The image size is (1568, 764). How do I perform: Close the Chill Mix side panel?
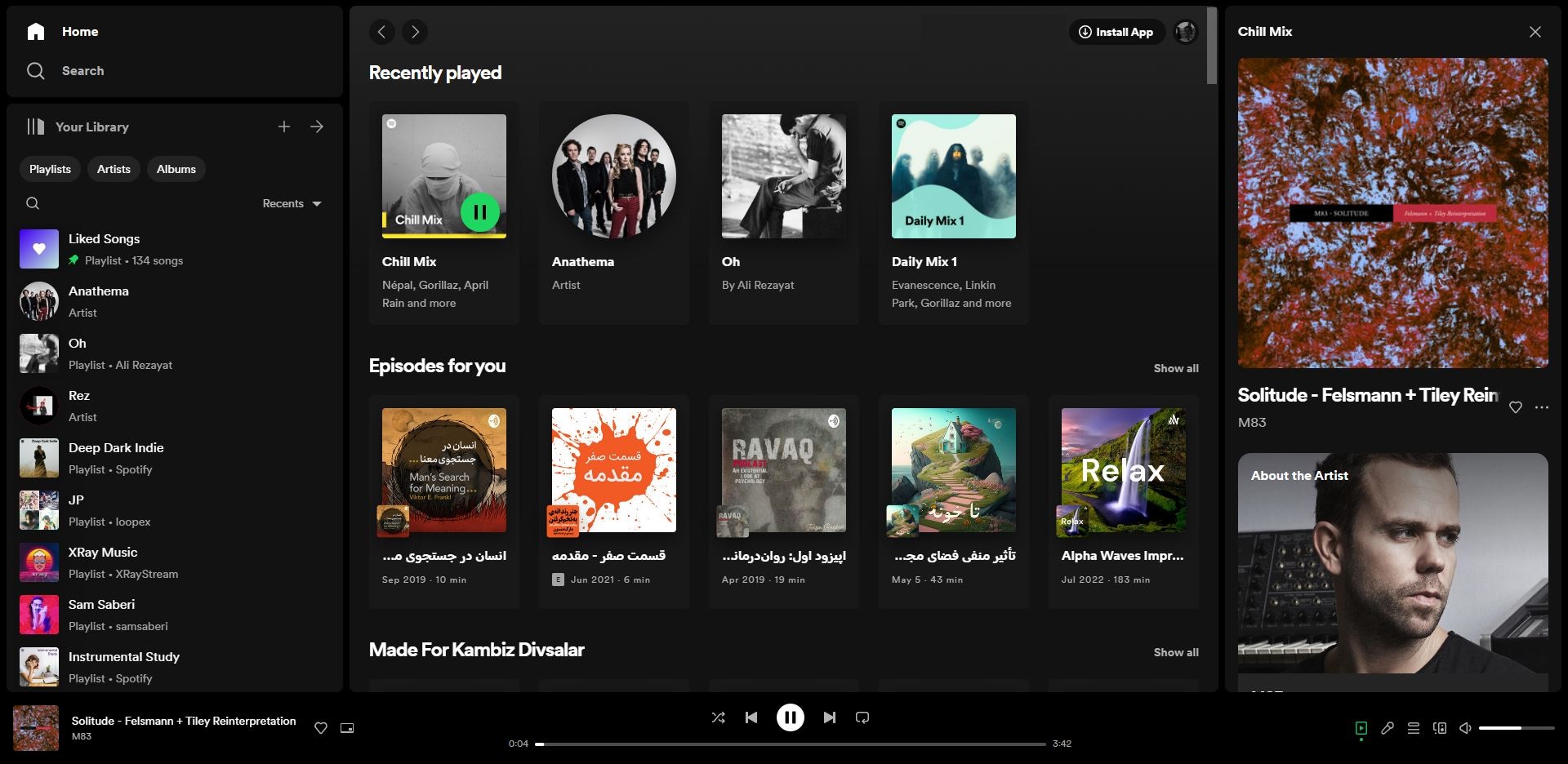pyautogui.click(x=1535, y=32)
